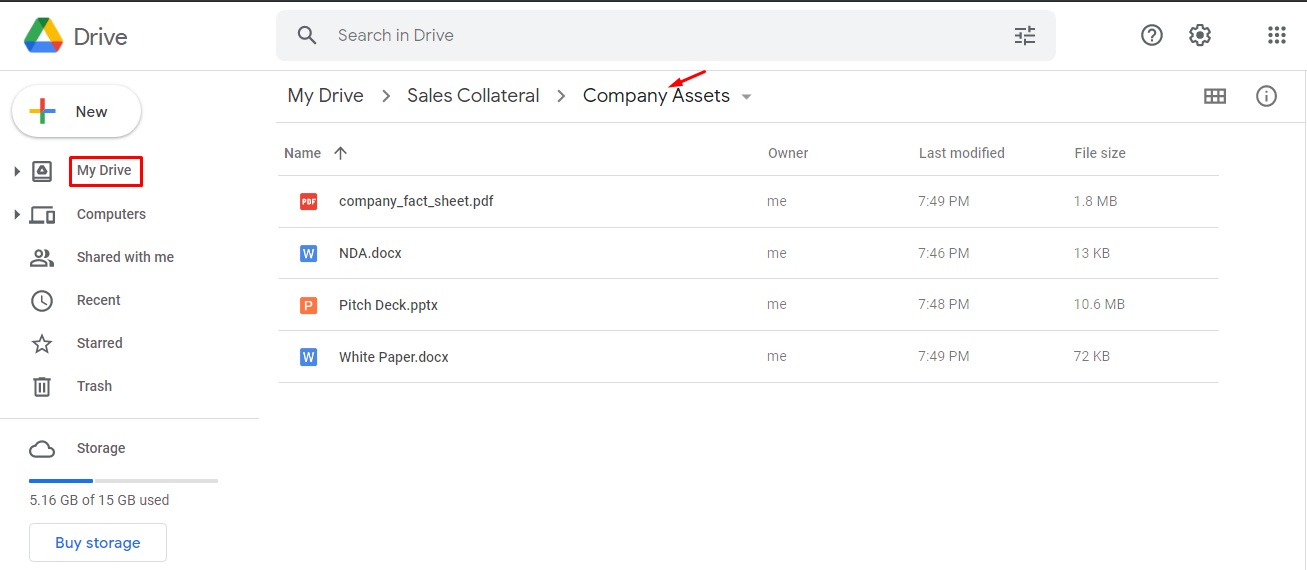Open the Company Assets folder dropdown

pos(746,97)
